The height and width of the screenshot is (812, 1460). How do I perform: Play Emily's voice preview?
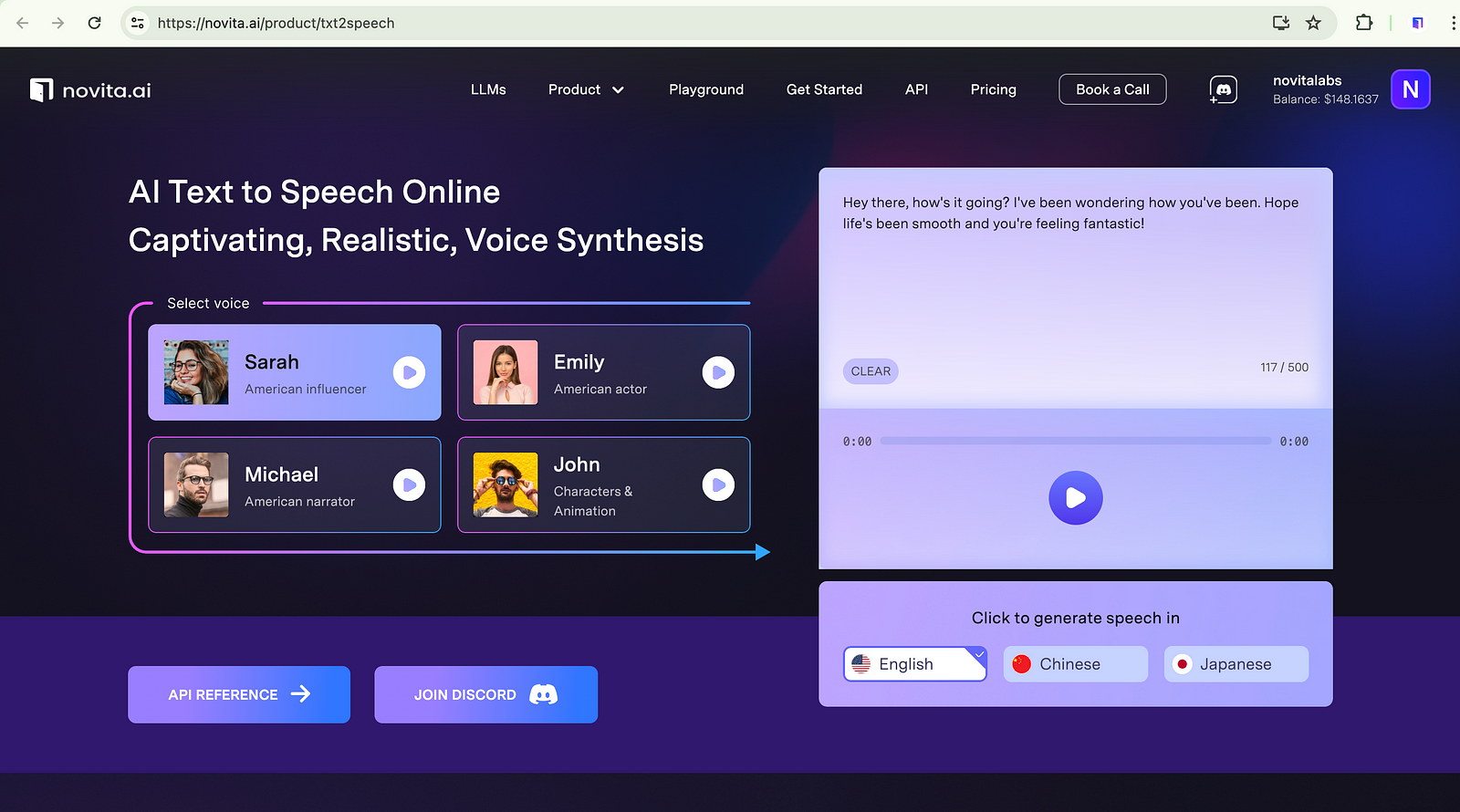pyautogui.click(x=718, y=372)
